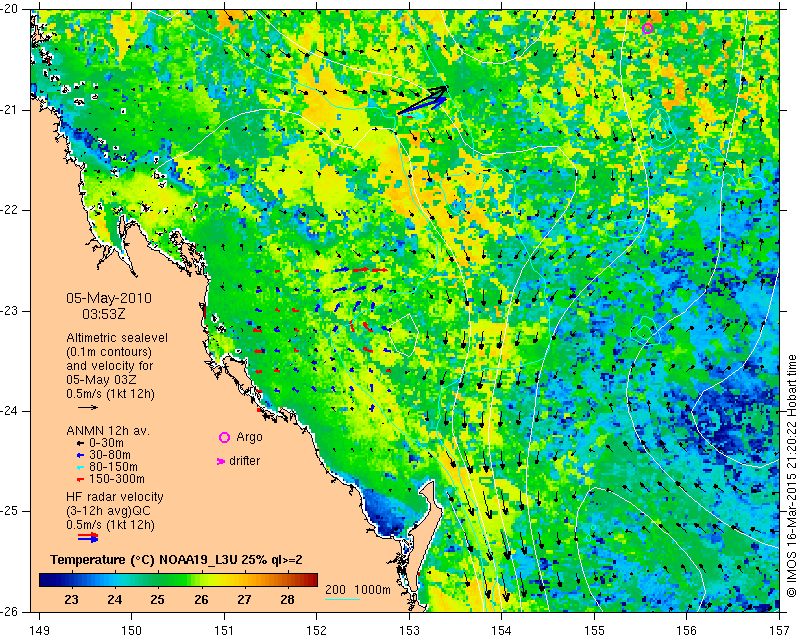Click the '(0.1m contours)' legend text
800x640 pixels.
pos(109,352)
